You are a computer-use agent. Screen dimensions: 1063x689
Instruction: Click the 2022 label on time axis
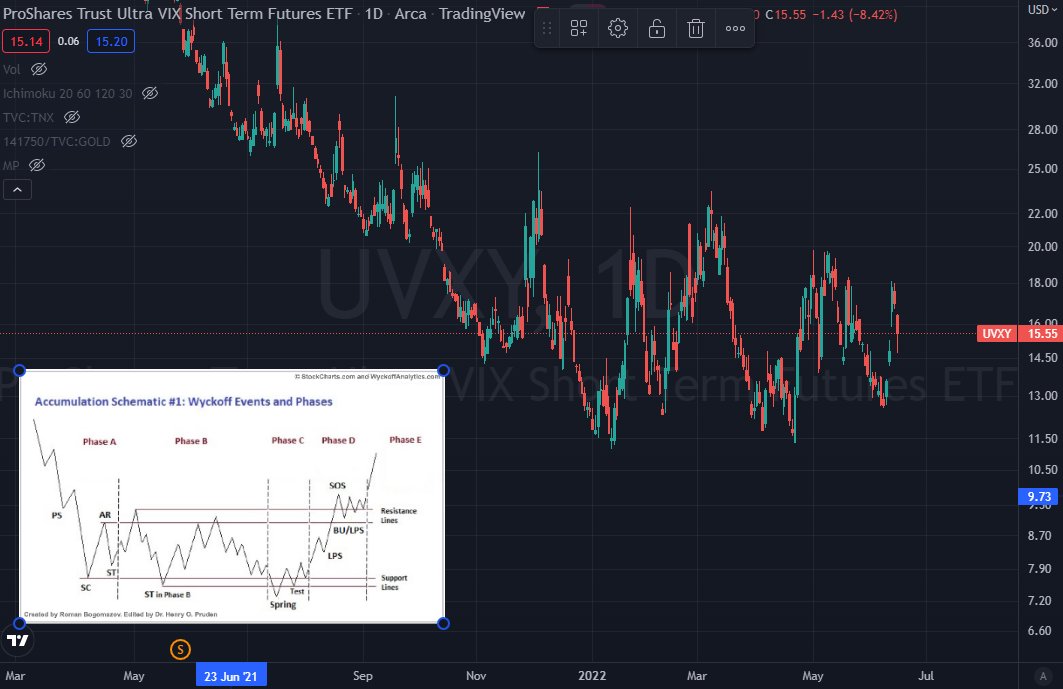(x=592, y=675)
